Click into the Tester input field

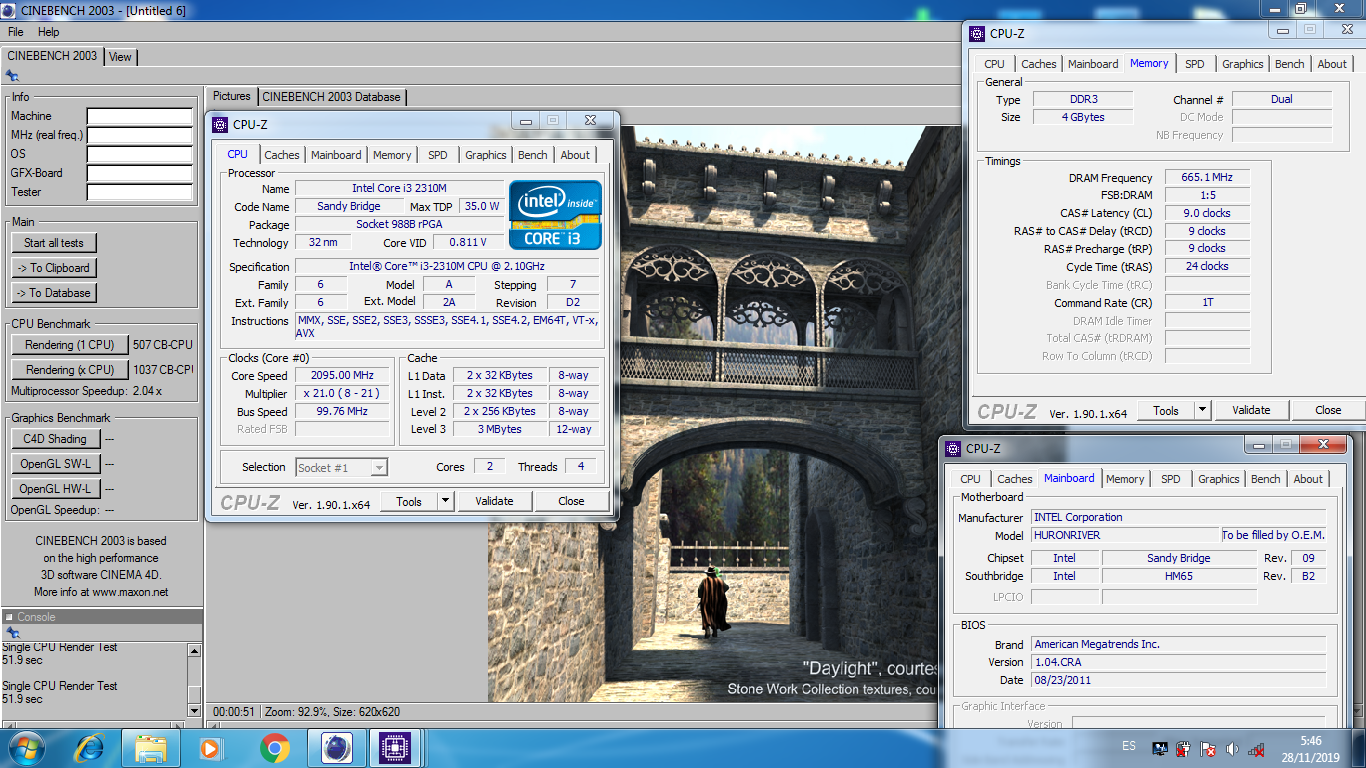pos(139,193)
